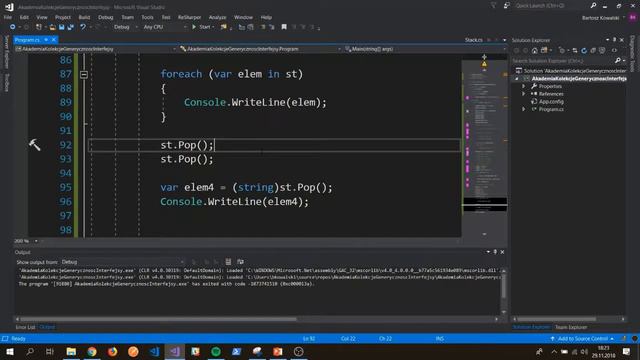This screenshot has height=360, width=640.
Task: Click Add to Source Control in status bar
Action: click(582, 338)
